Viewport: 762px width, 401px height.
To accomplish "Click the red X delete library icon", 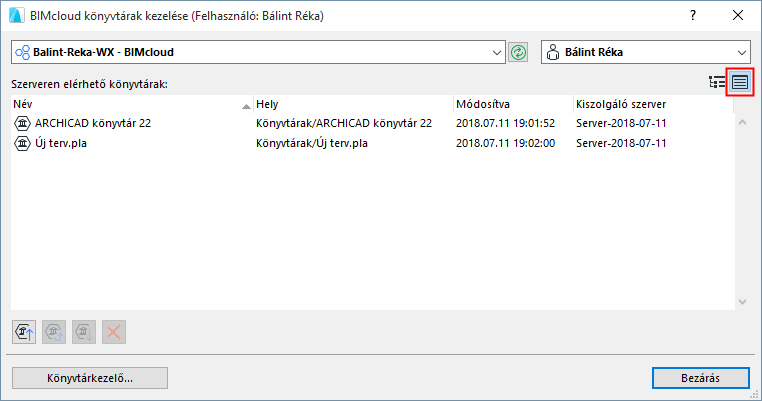I will [x=114, y=332].
